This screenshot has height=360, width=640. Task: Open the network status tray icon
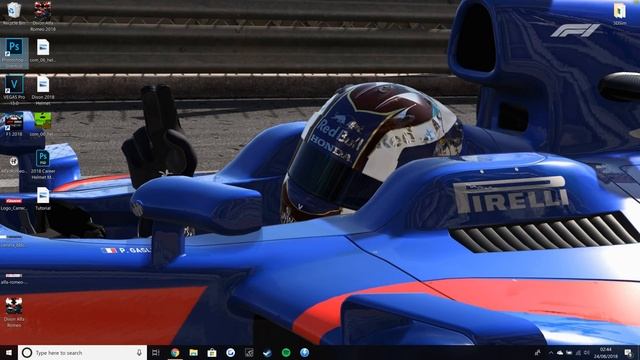pyautogui.click(x=578, y=353)
